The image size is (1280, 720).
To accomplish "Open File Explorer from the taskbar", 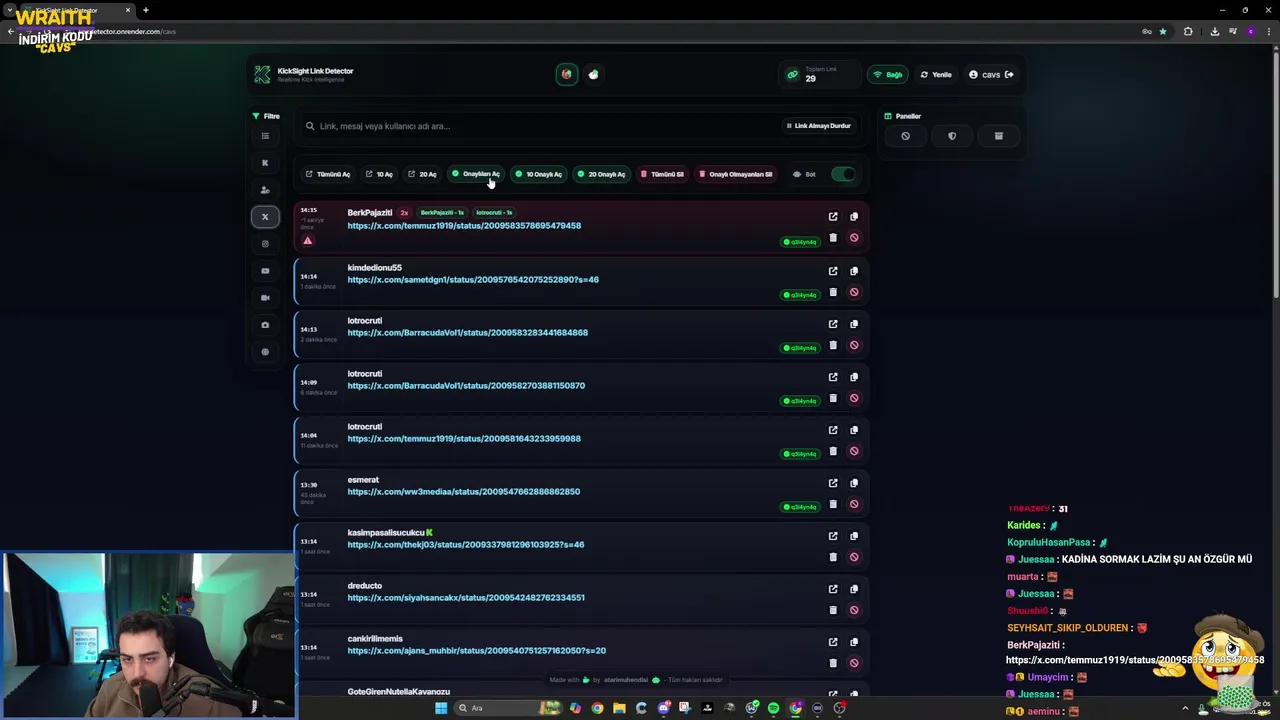I will click(619, 708).
